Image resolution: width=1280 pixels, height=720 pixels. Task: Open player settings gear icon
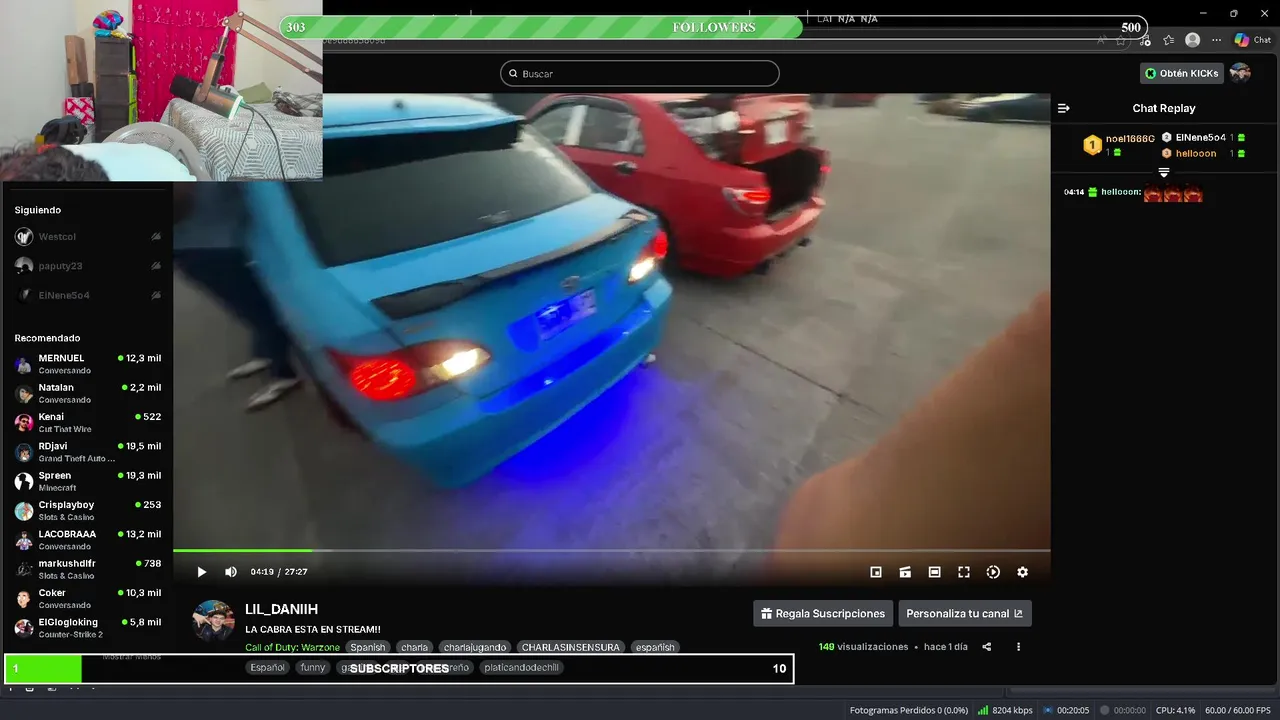tap(1022, 572)
